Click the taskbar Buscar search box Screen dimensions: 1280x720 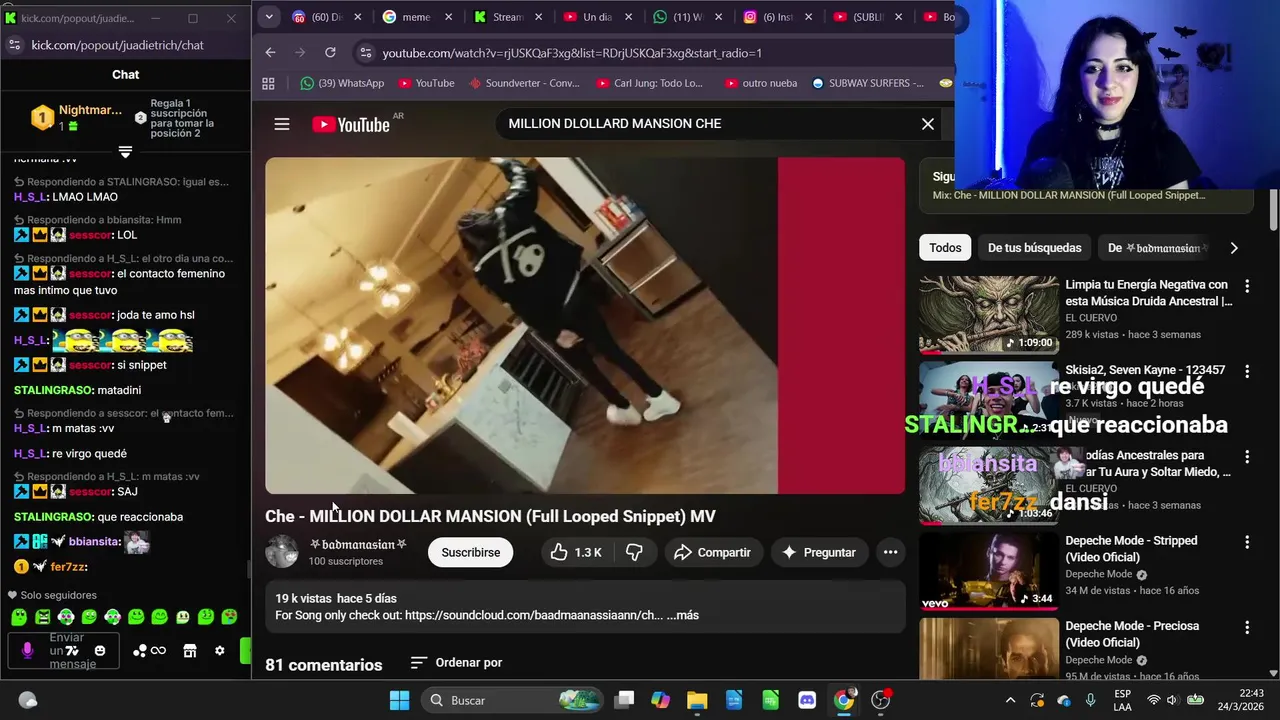(513, 700)
